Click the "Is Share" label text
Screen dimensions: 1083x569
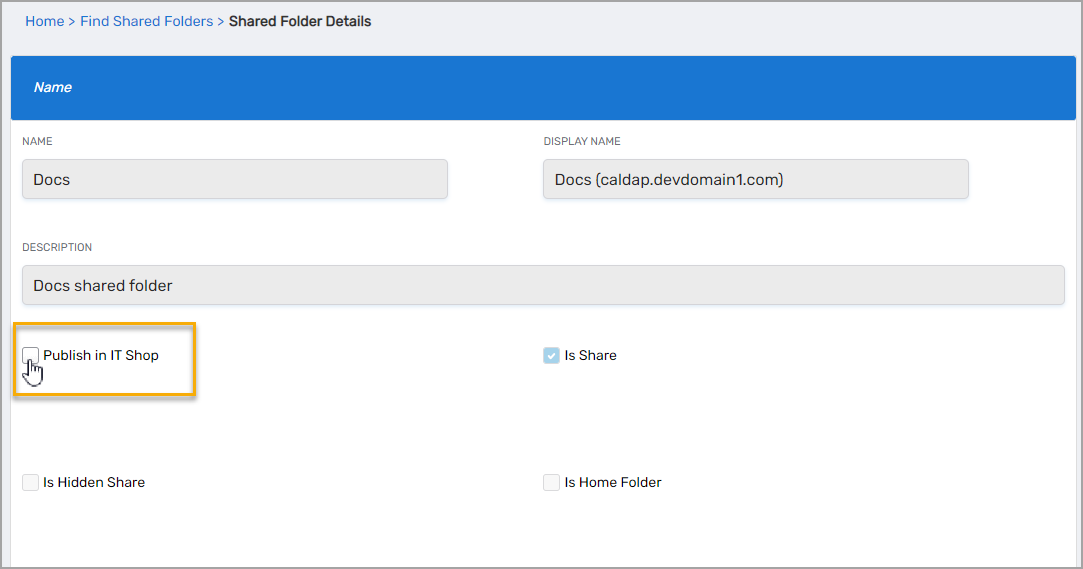click(590, 355)
